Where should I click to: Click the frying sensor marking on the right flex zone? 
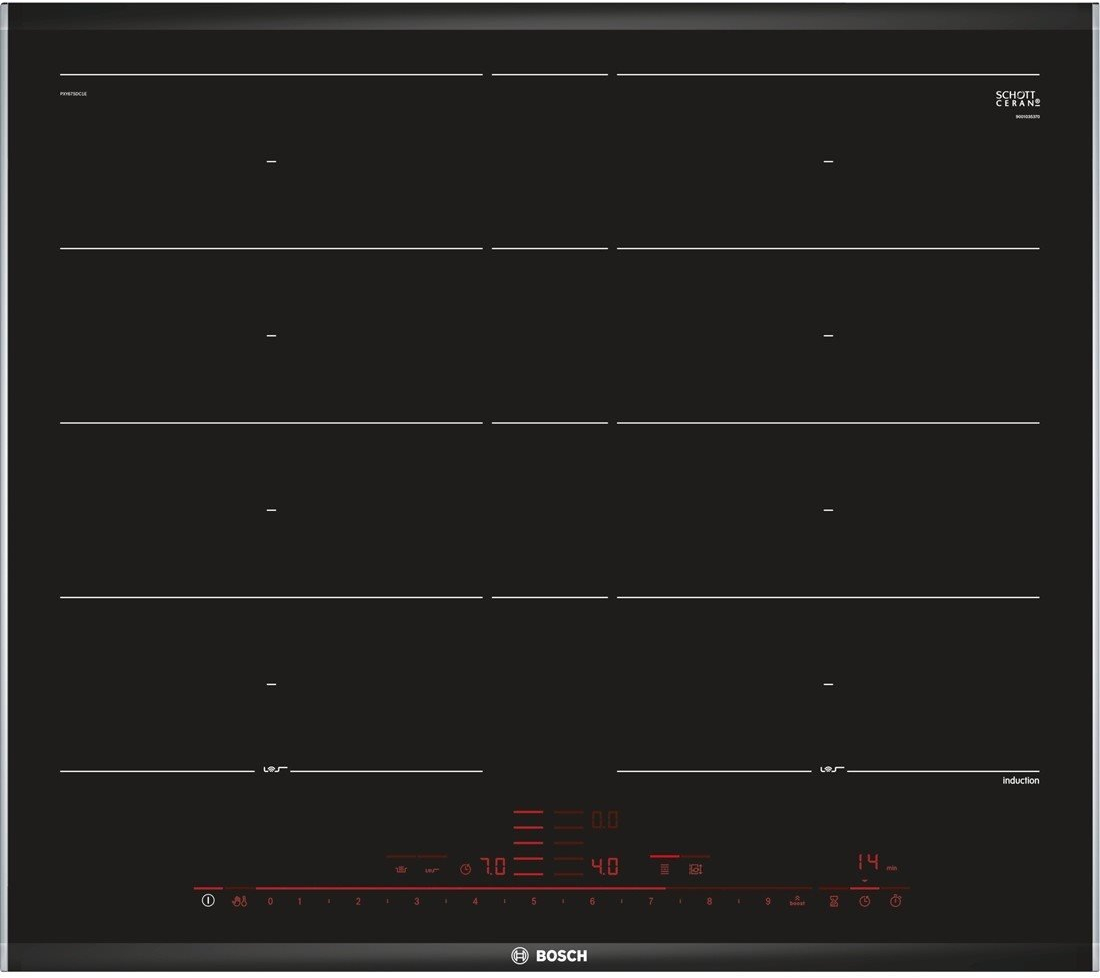point(831,770)
